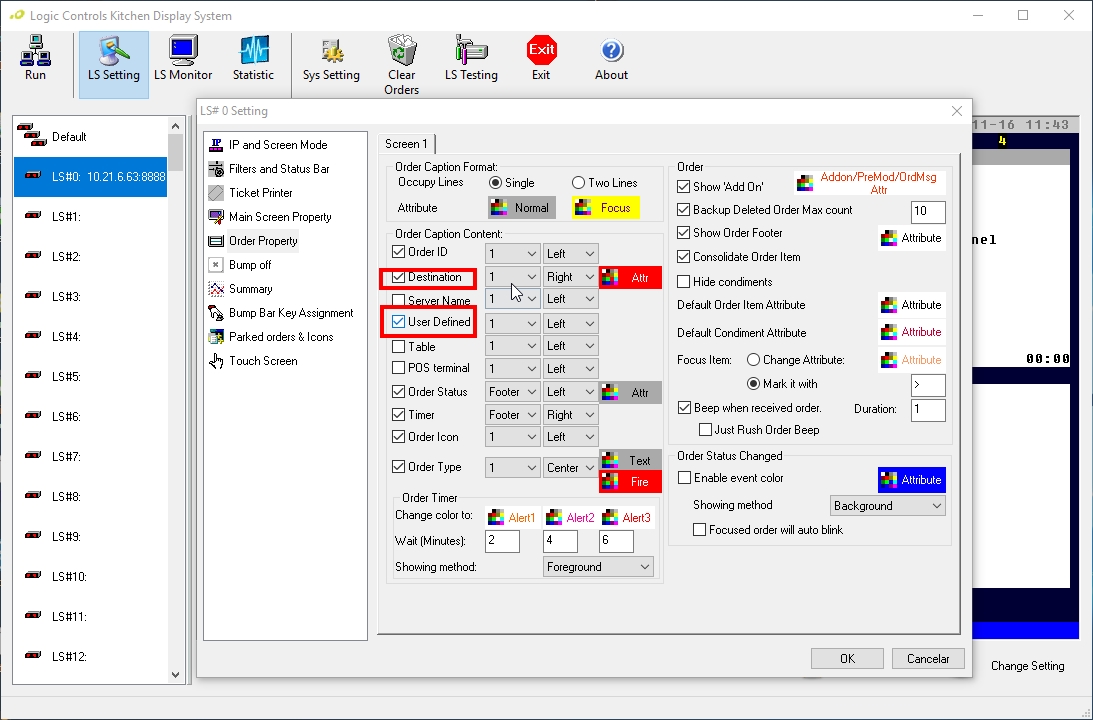
Task: Open Order Status Changed Background dropdown
Action: click(887, 505)
